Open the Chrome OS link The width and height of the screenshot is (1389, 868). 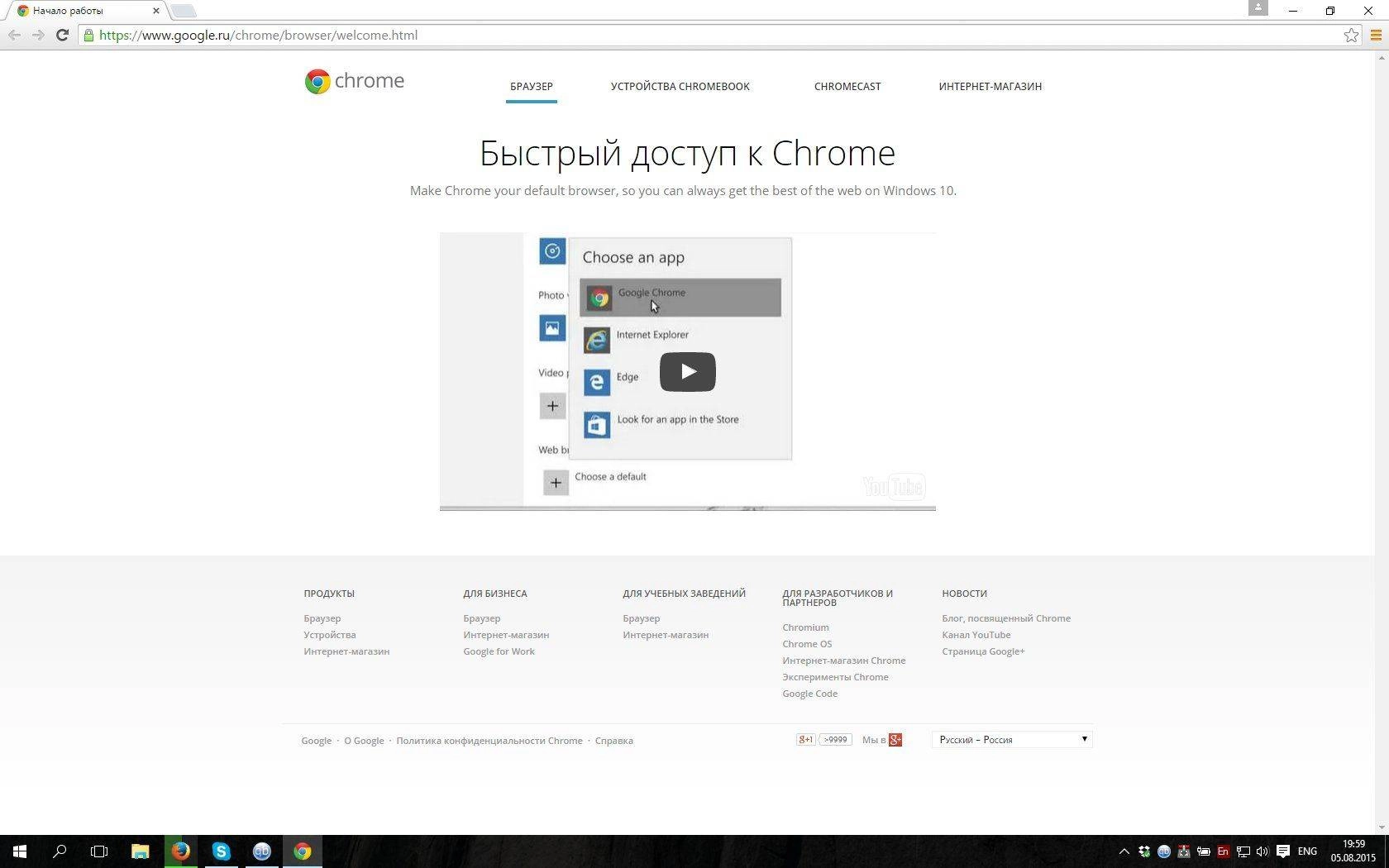[x=807, y=644]
